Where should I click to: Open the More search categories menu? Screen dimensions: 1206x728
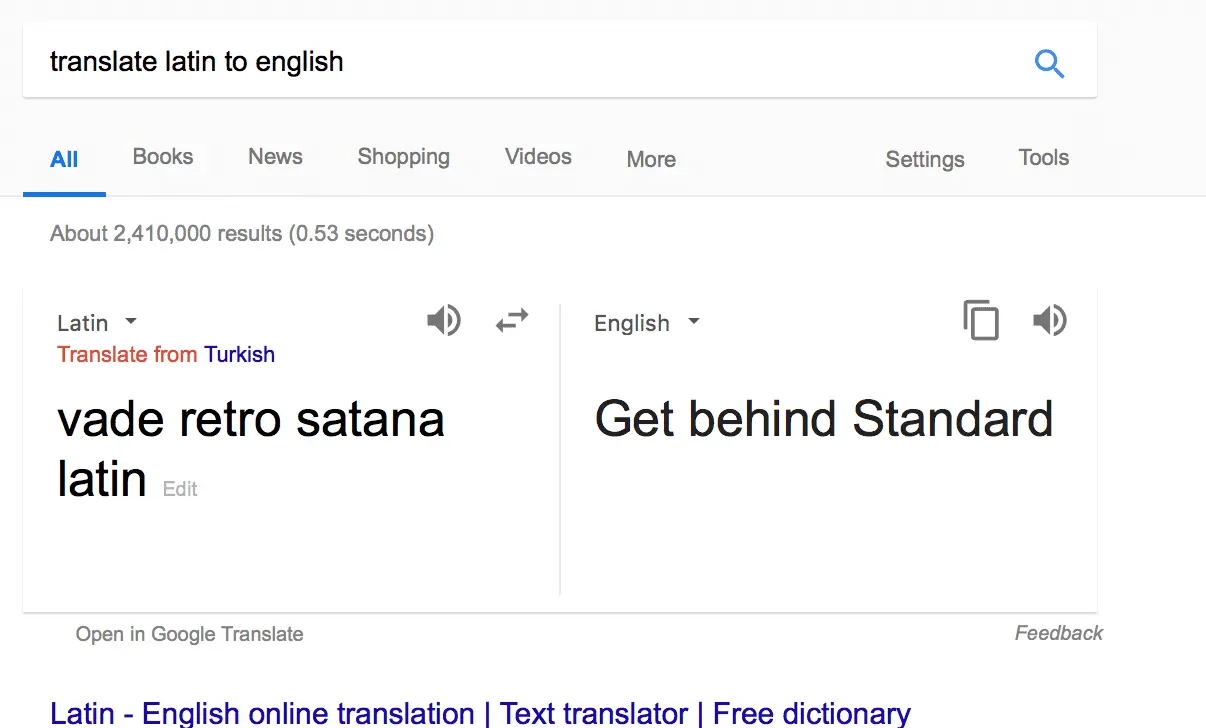tap(651, 159)
